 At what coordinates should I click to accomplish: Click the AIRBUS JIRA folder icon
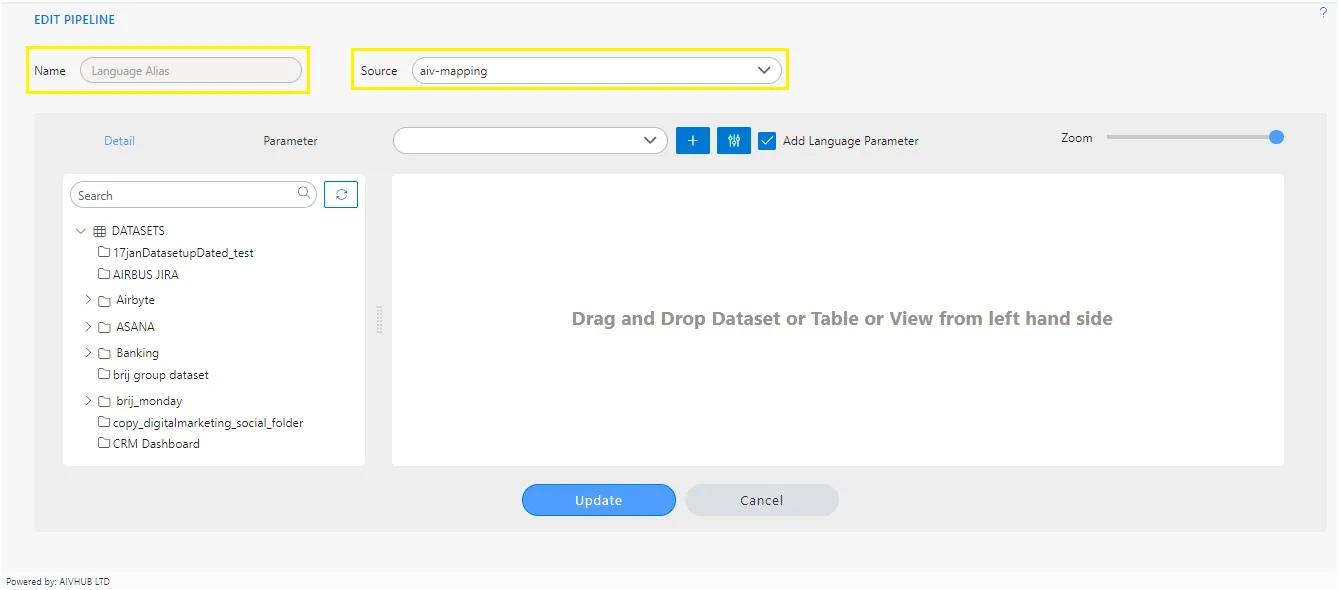coord(104,274)
